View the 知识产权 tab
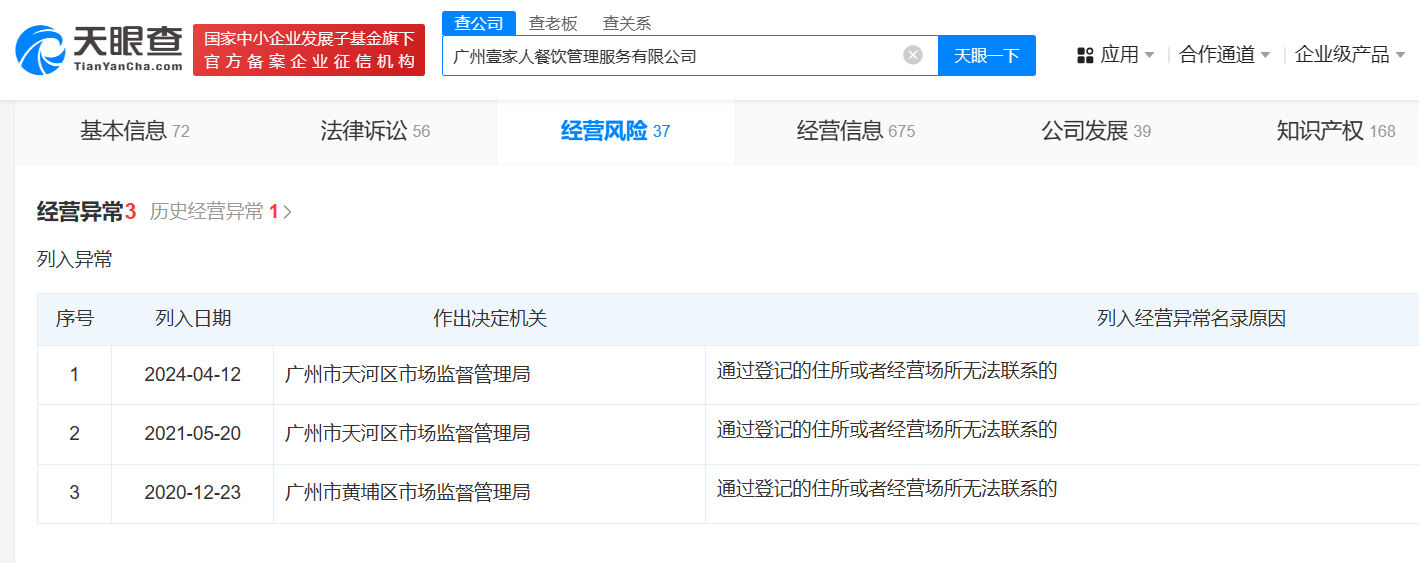This screenshot has width=1419, height=563. pos(1335,131)
